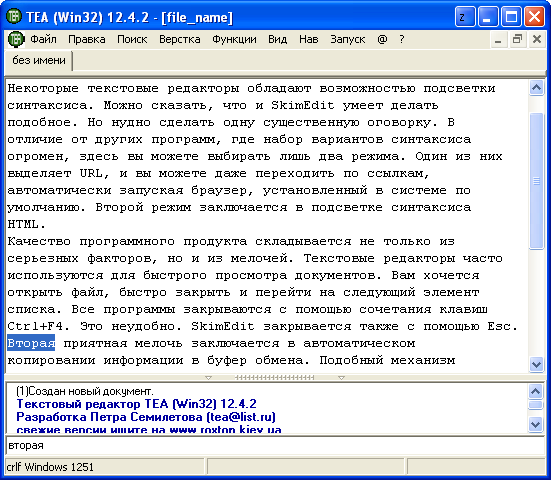
Task: Open the Правка menu
Action: (86, 39)
